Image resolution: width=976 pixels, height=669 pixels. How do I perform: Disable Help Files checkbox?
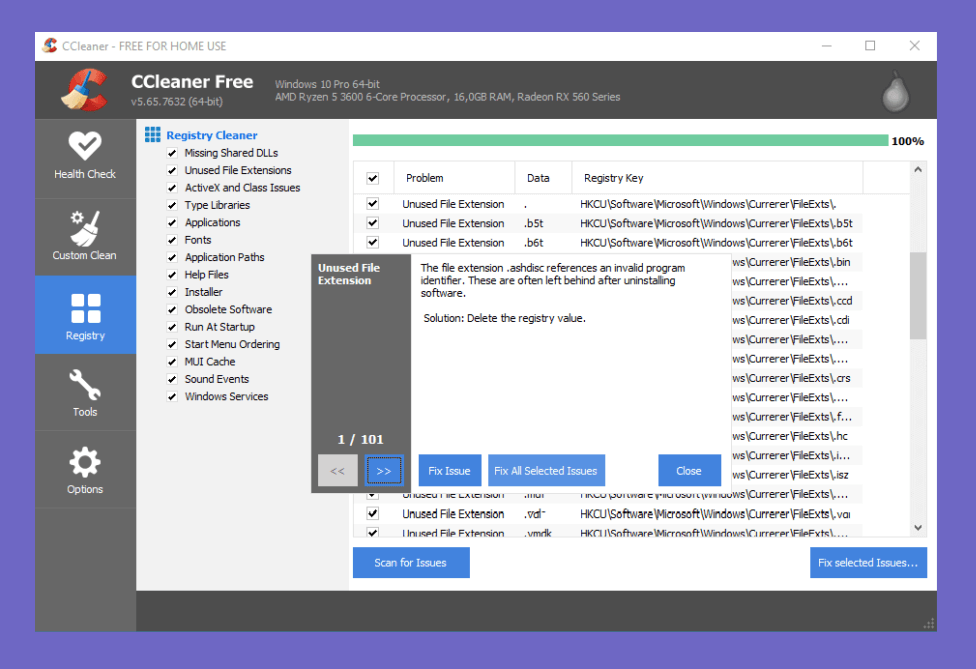pos(172,275)
